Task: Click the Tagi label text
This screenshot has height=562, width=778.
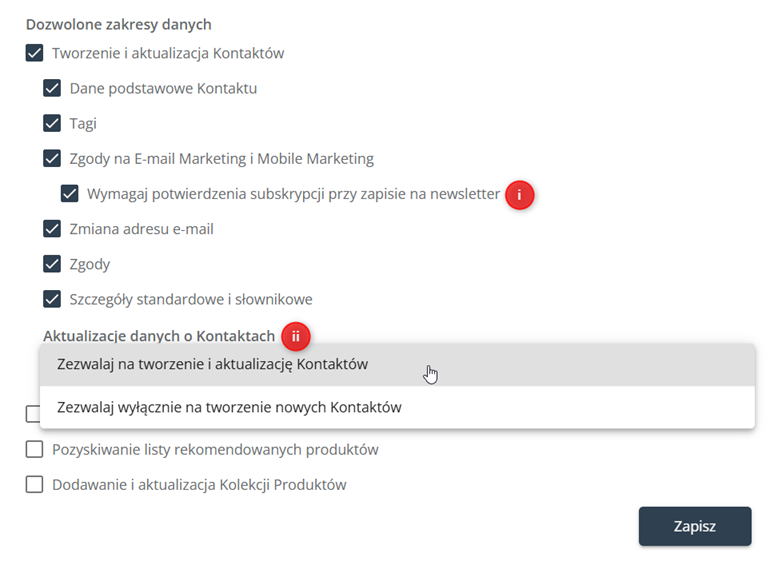Action: coord(83,124)
